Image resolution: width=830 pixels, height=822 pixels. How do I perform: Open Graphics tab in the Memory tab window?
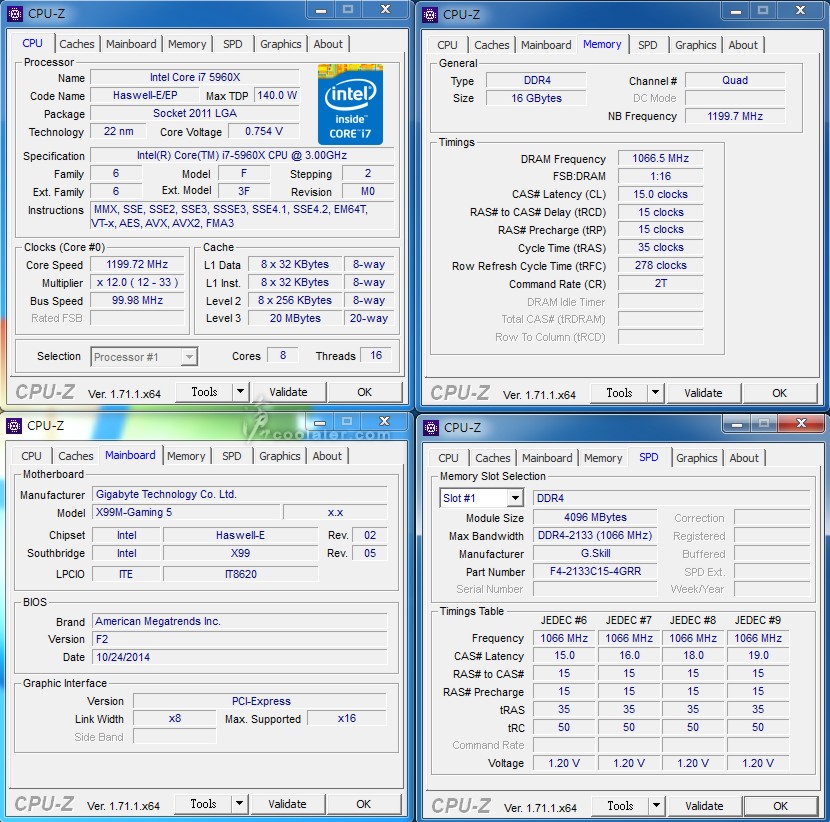click(696, 45)
